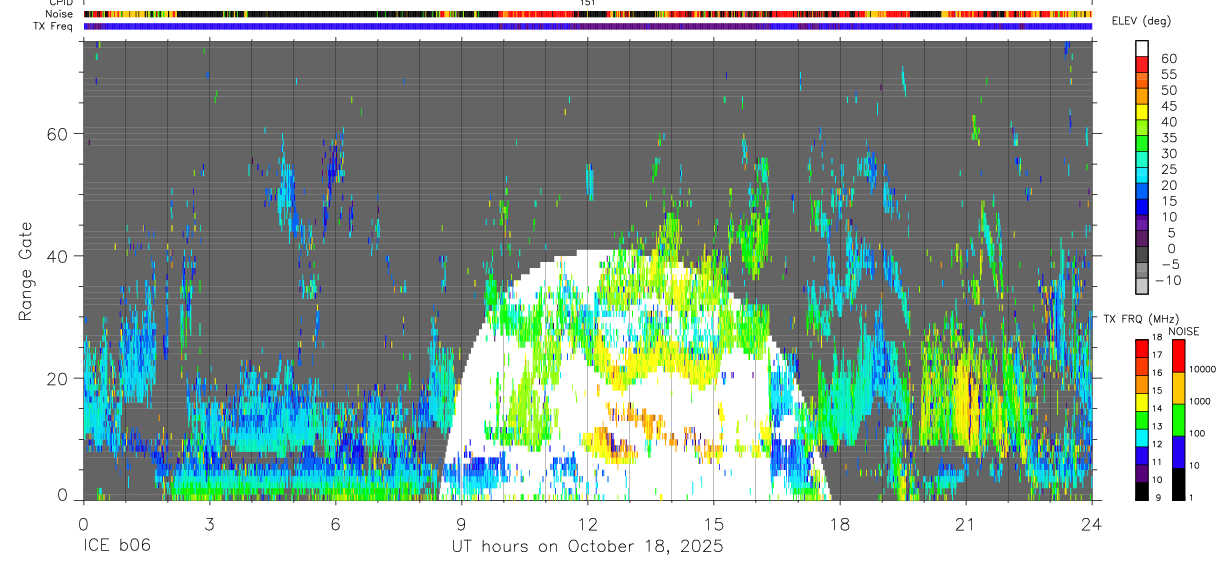This screenshot has height=567, width=1228.
Task: Click the x-axis tick label '15'
Action: coord(714,524)
